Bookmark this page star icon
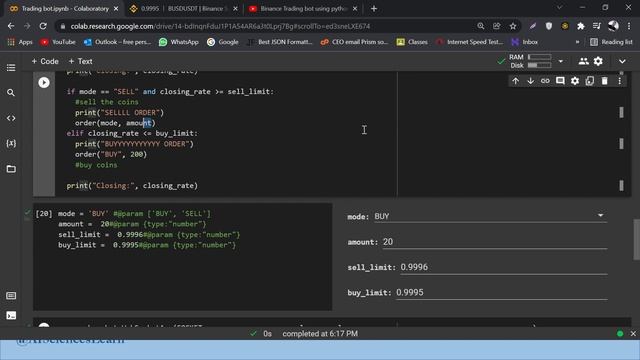 (513, 26)
